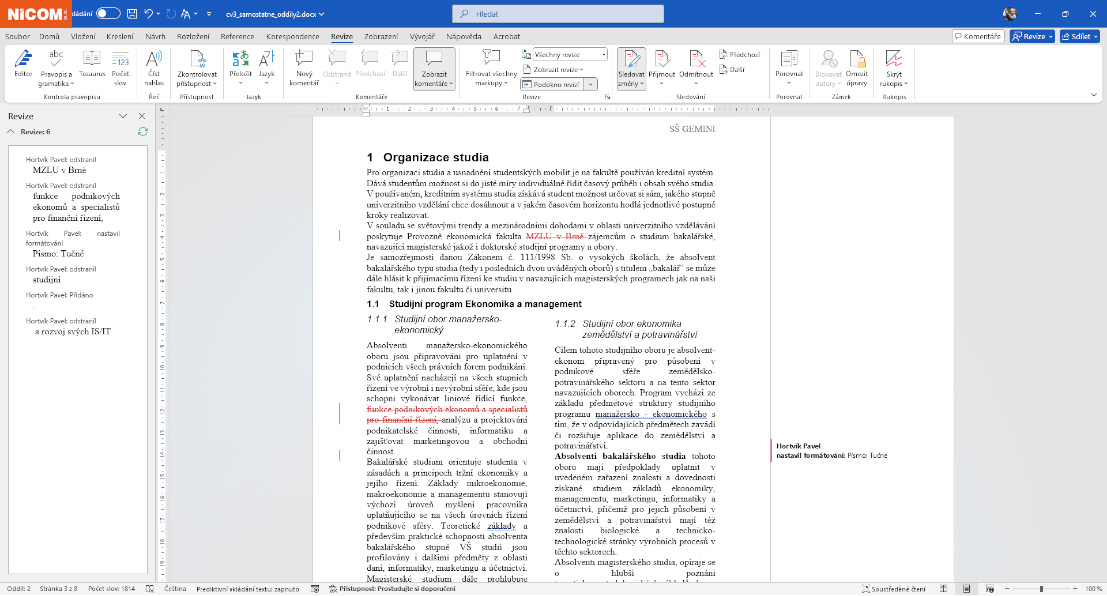Click the Sledovat změny icon
This screenshot has height=596, width=1107.
[631, 59]
